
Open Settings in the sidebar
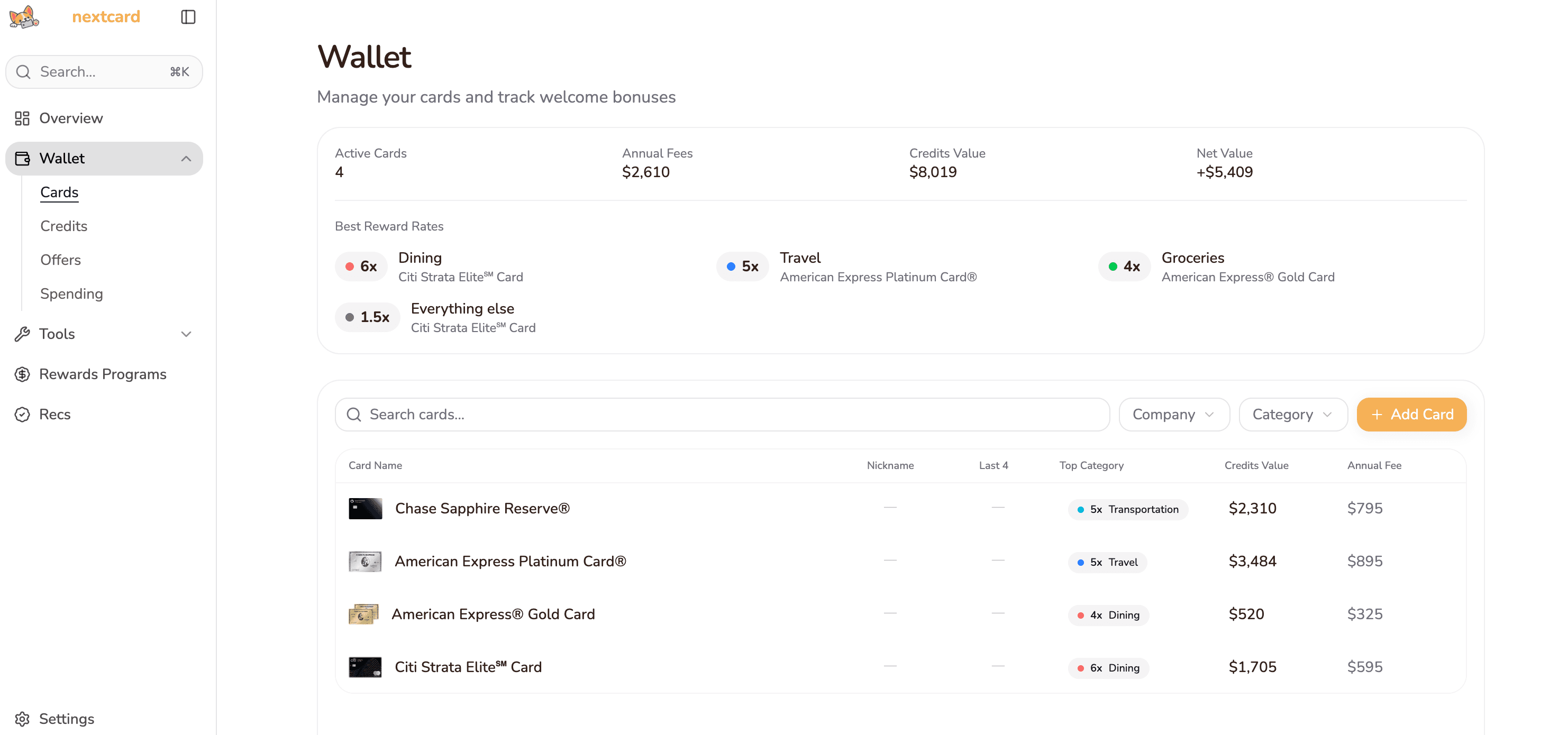104,719
